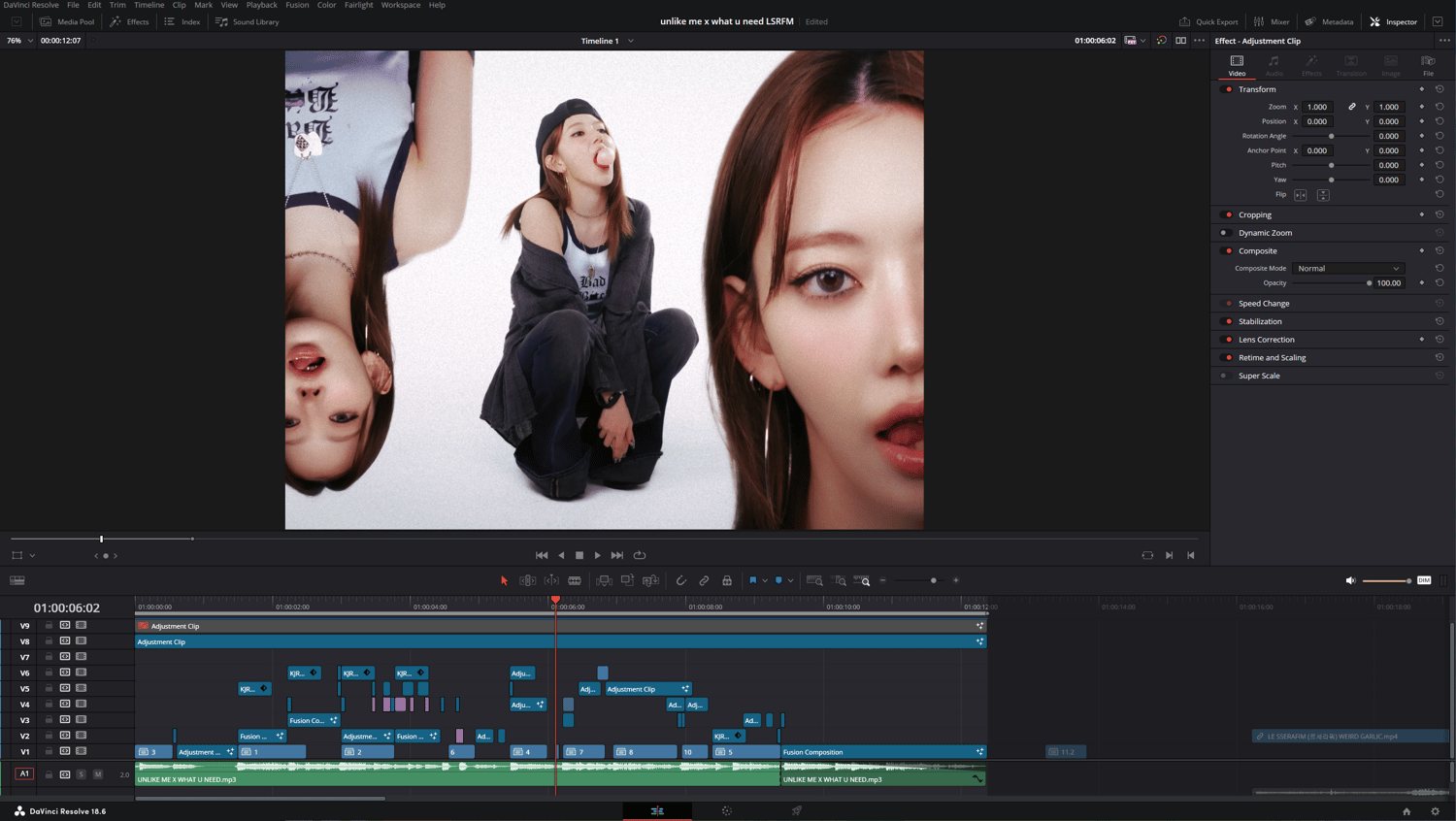Screen dimensions: 1456x821
Task: Activate the Trim edit mode tool
Action: tap(527, 580)
